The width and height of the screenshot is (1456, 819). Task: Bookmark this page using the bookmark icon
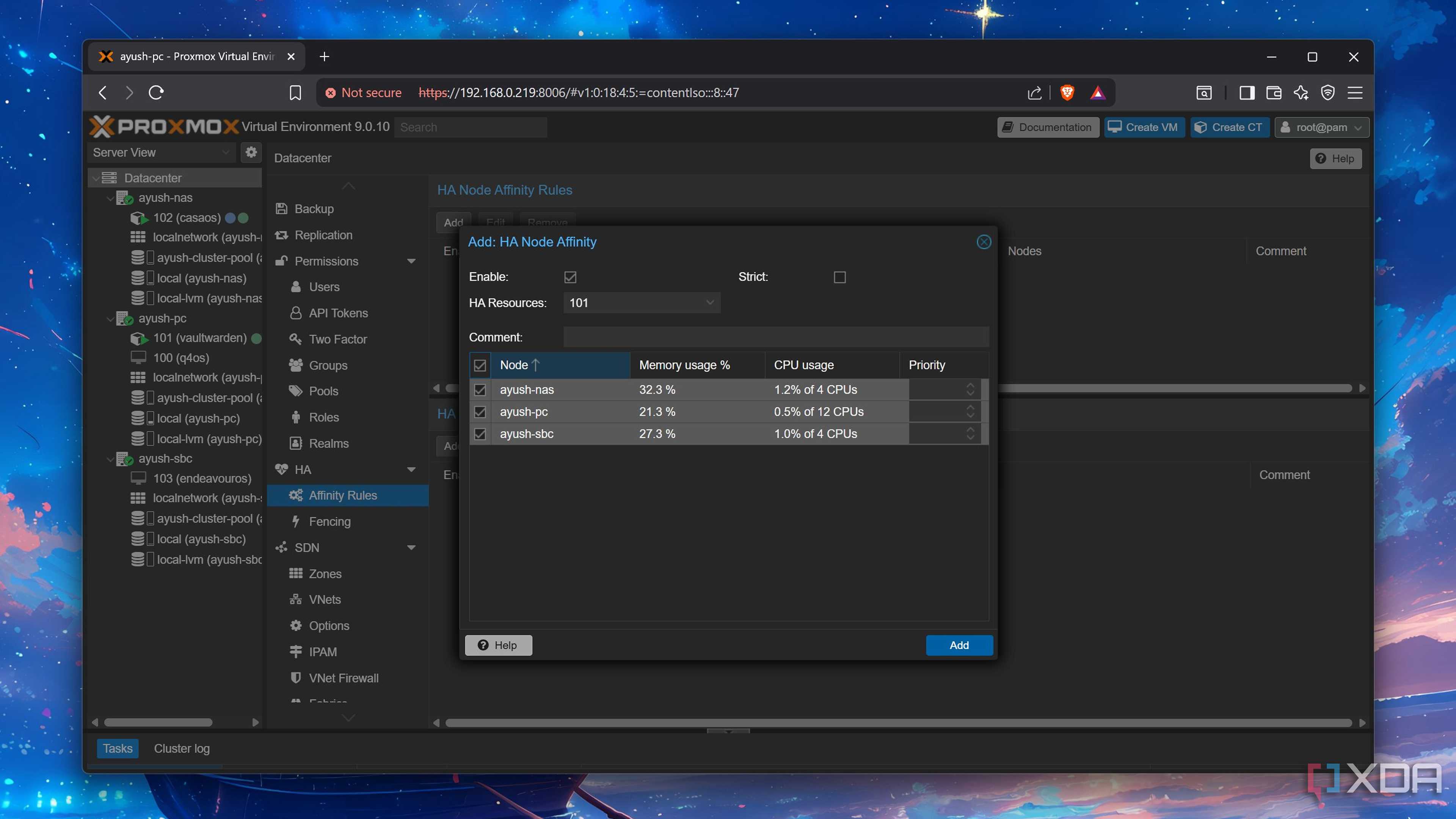coord(295,93)
